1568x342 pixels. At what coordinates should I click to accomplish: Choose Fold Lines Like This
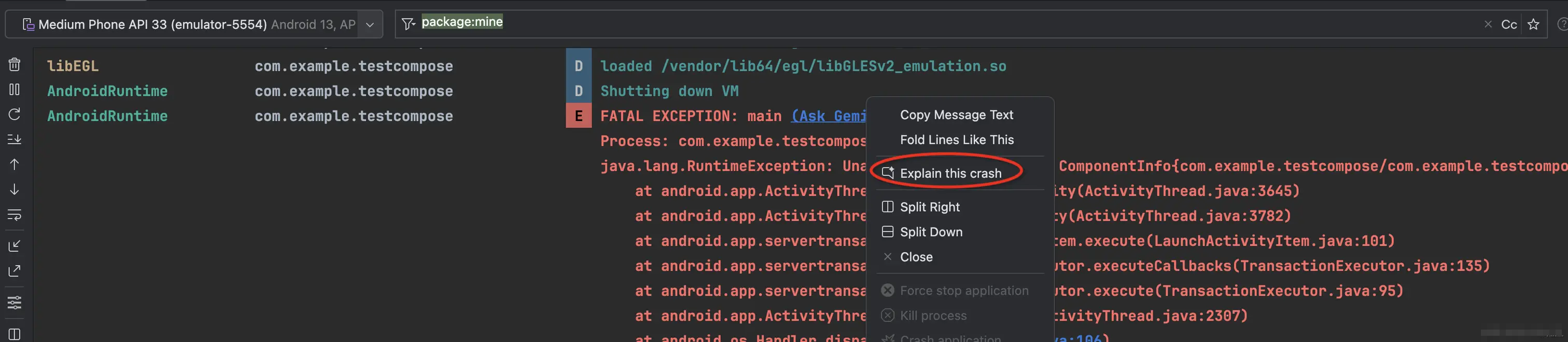960,140
